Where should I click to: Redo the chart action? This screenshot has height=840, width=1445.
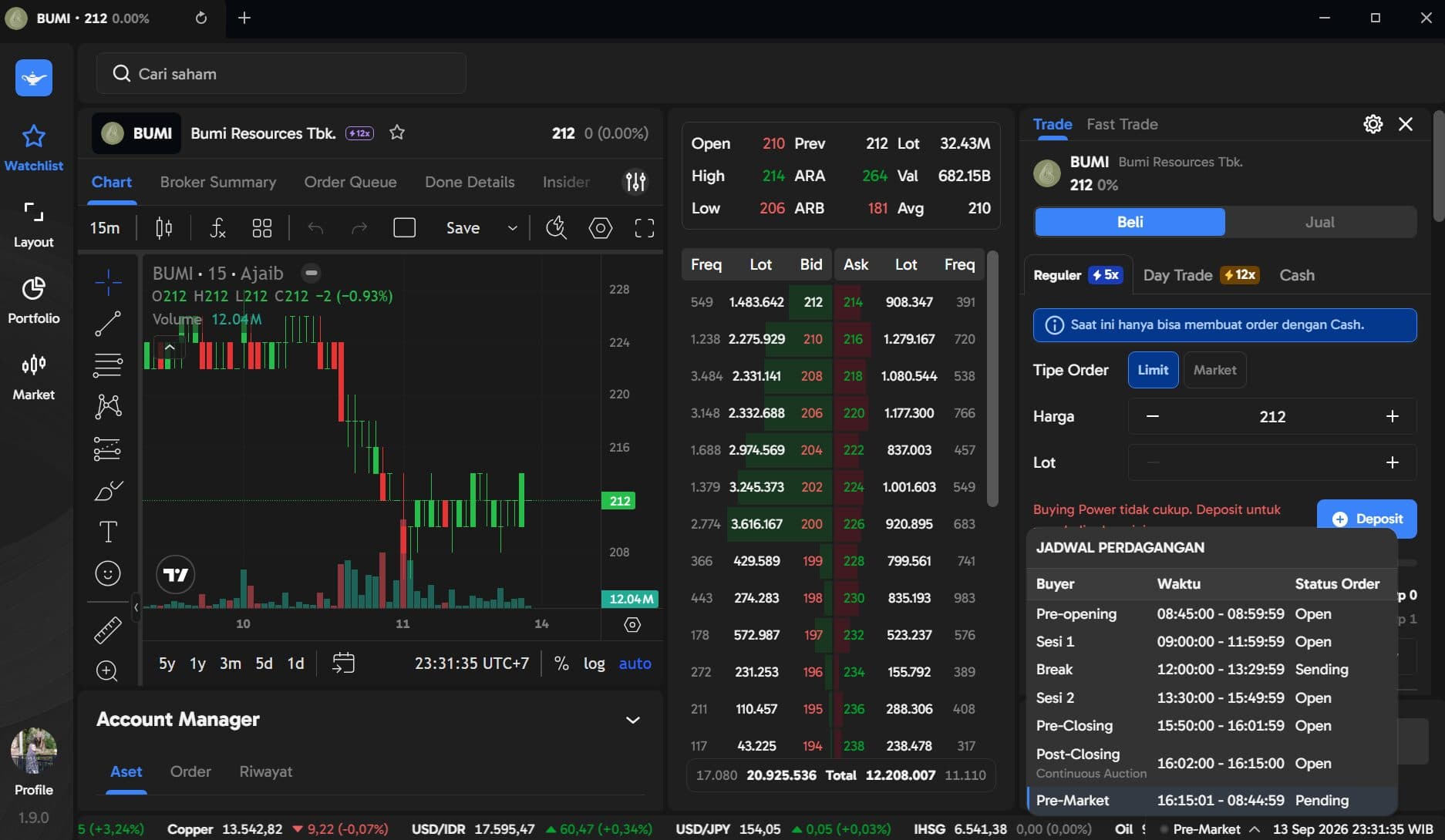tap(359, 227)
